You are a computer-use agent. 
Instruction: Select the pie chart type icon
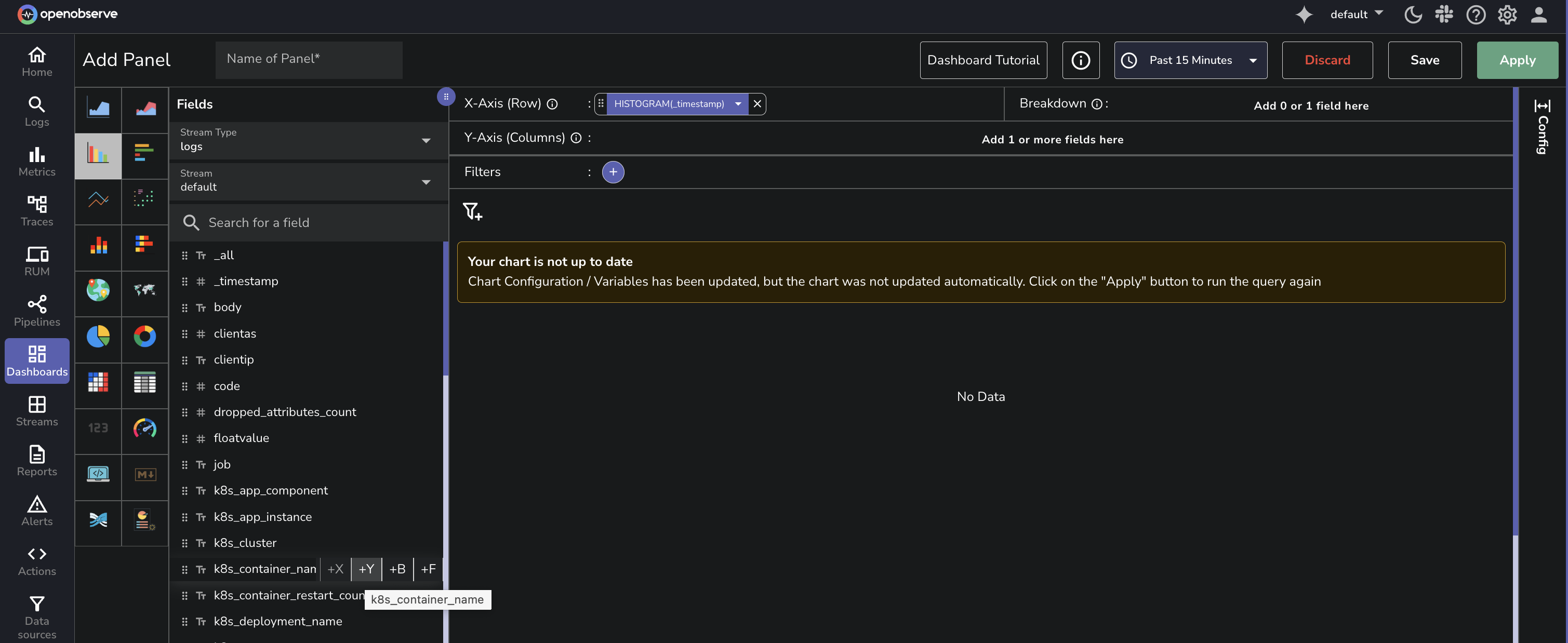[x=98, y=337]
